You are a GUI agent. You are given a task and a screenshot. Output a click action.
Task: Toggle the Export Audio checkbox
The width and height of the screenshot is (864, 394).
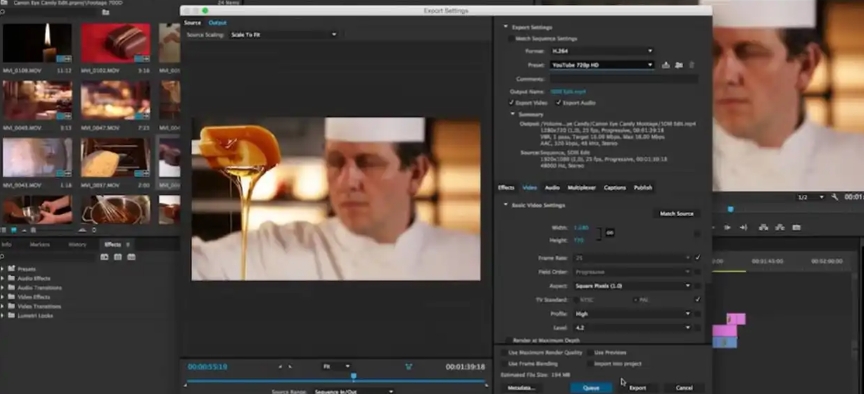click(558, 102)
